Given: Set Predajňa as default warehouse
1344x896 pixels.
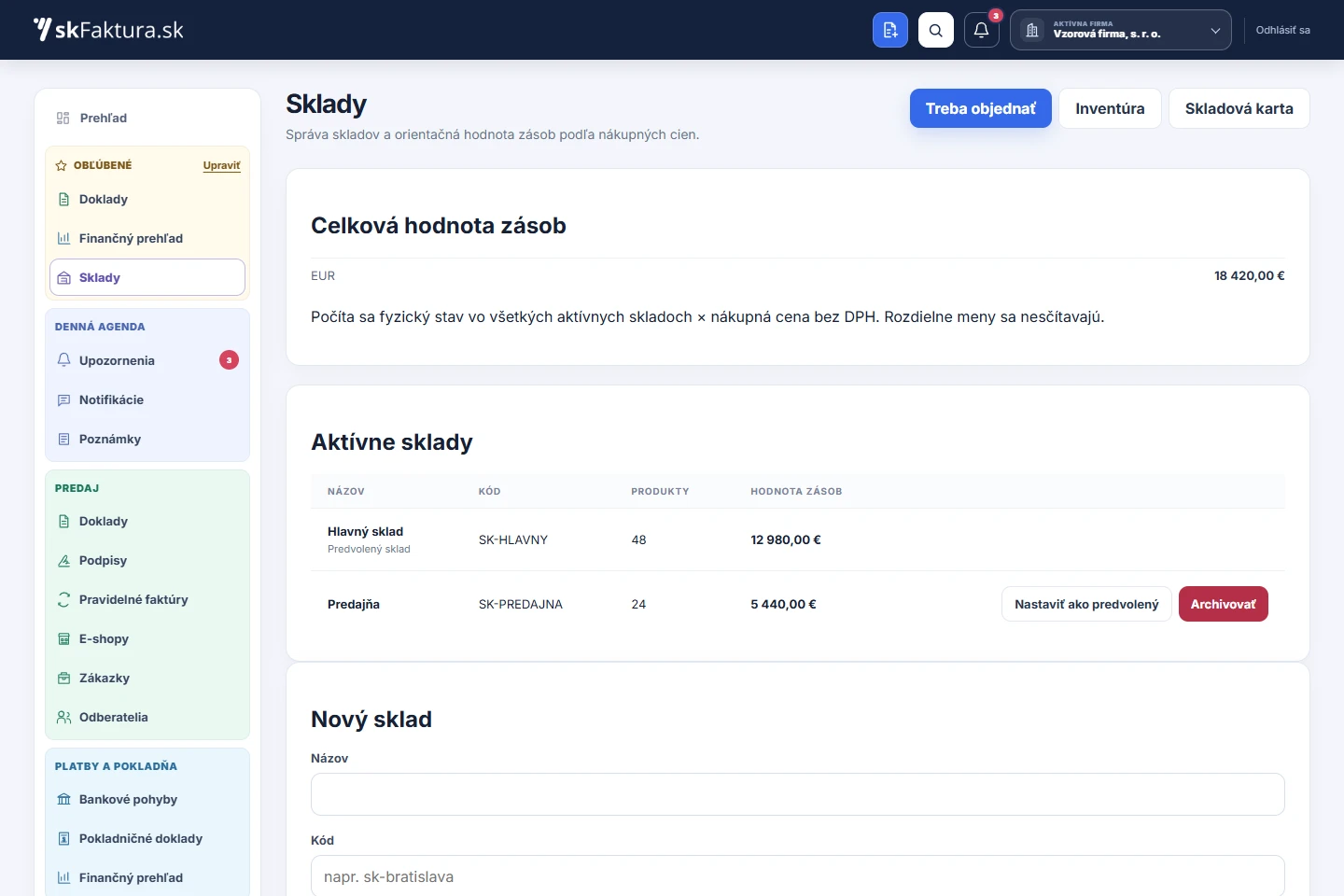Looking at the screenshot, I should click(1086, 604).
